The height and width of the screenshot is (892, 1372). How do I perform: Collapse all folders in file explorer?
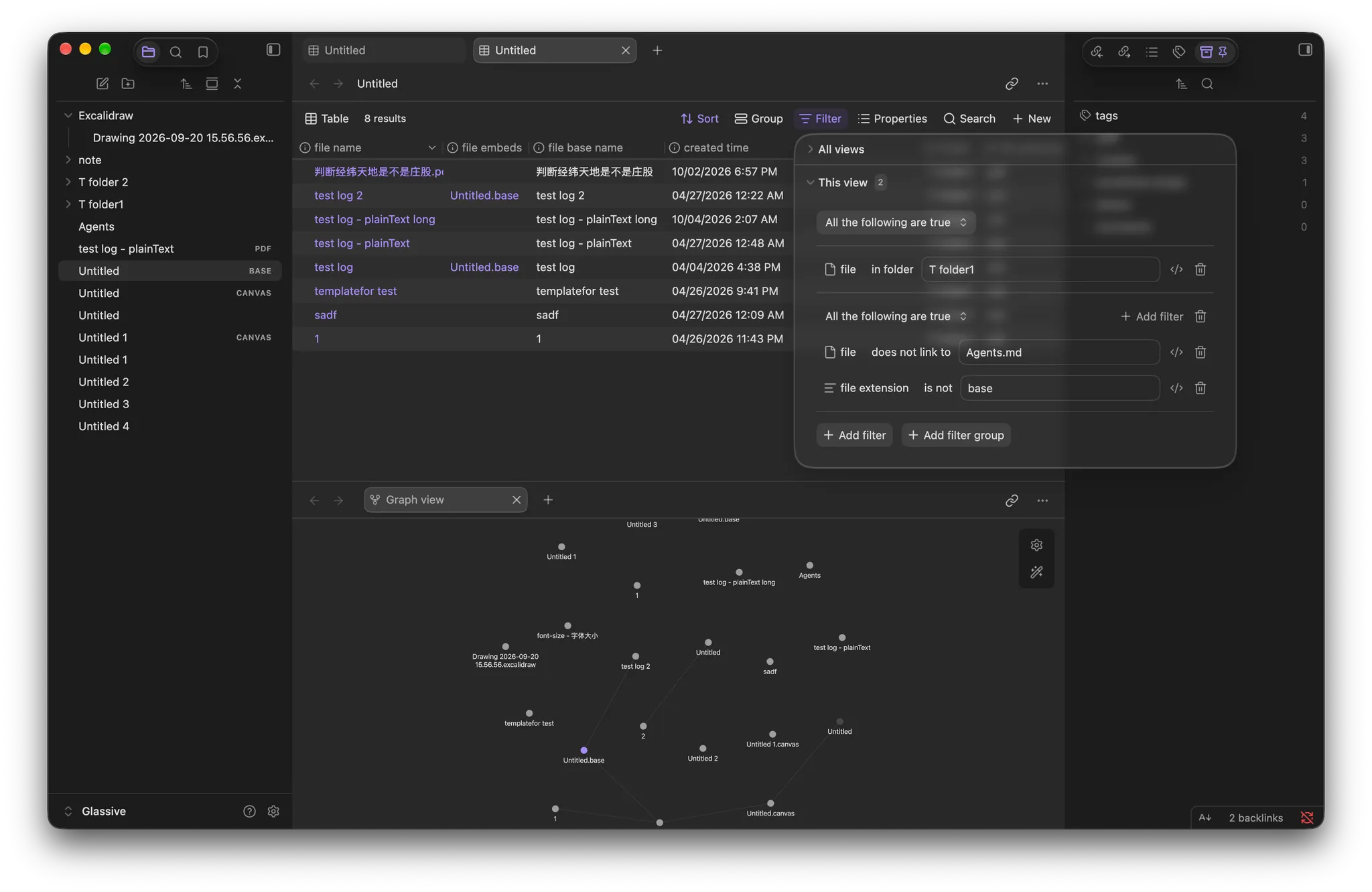pos(238,84)
